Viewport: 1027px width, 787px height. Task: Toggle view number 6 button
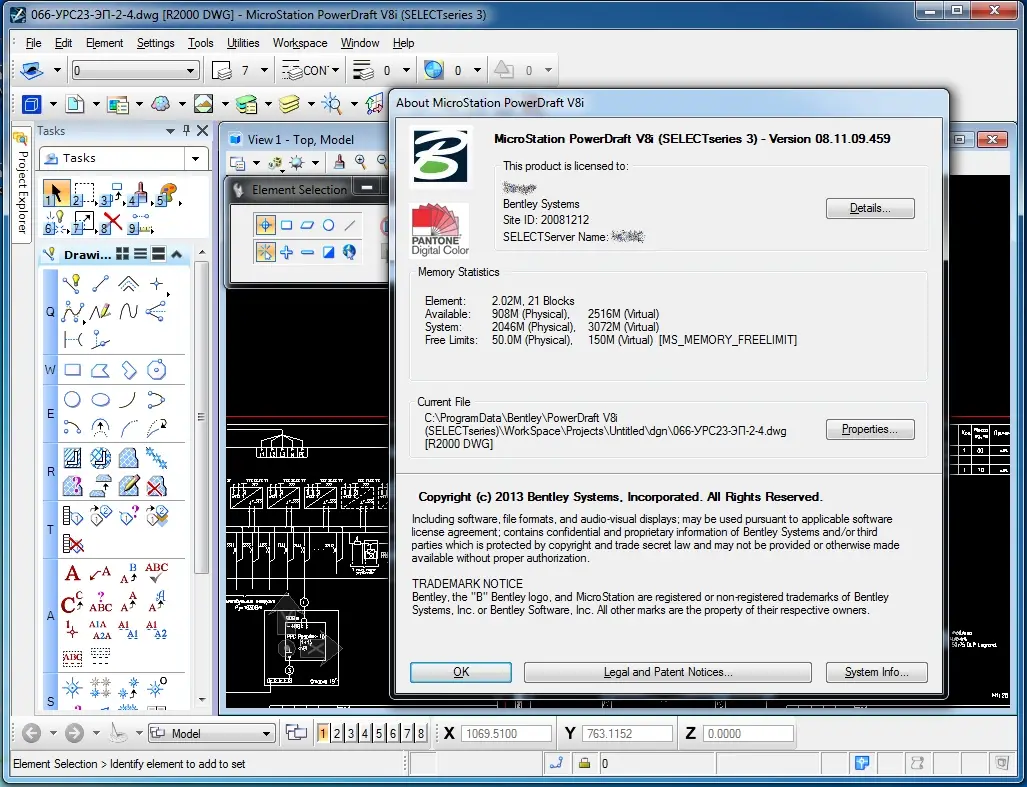[393, 733]
